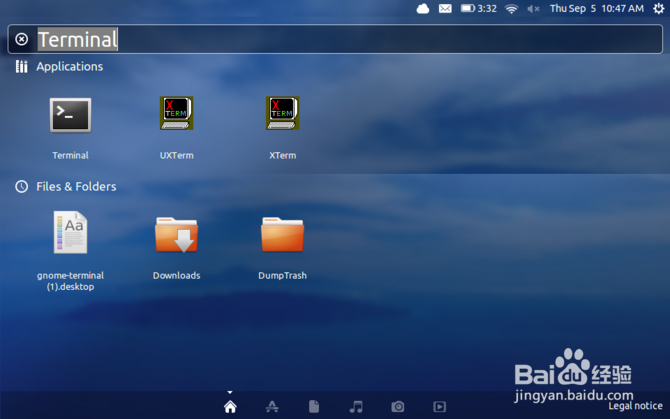This screenshot has height=419, width=670.
Task: Open gnome-terminal (1).desktop file
Action: [71, 233]
